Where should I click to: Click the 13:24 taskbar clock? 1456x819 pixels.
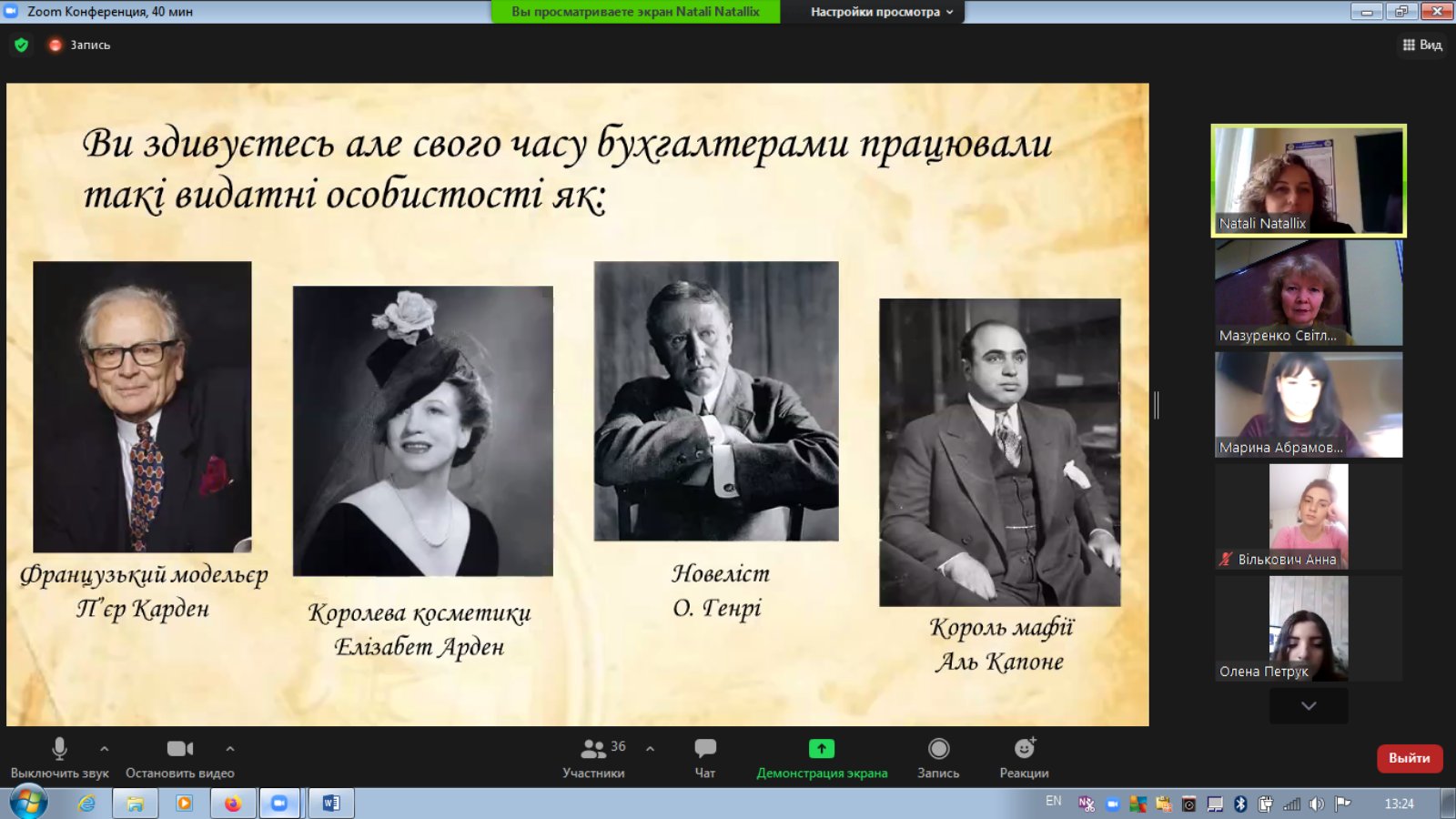click(1399, 804)
